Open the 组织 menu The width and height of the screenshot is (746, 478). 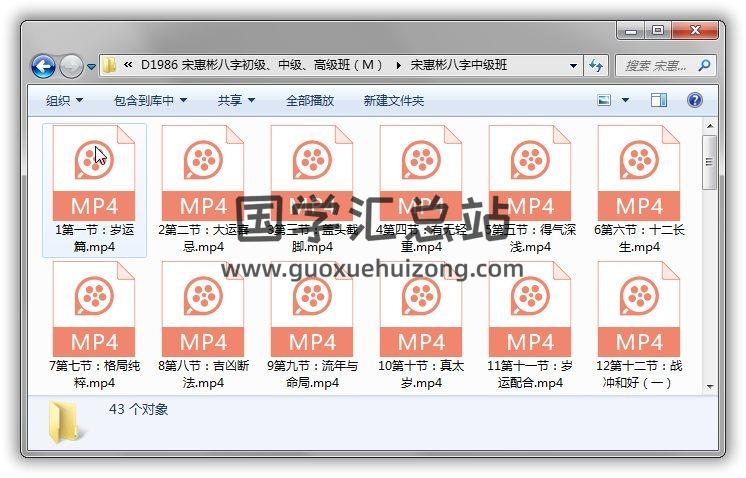(x=64, y=100)
